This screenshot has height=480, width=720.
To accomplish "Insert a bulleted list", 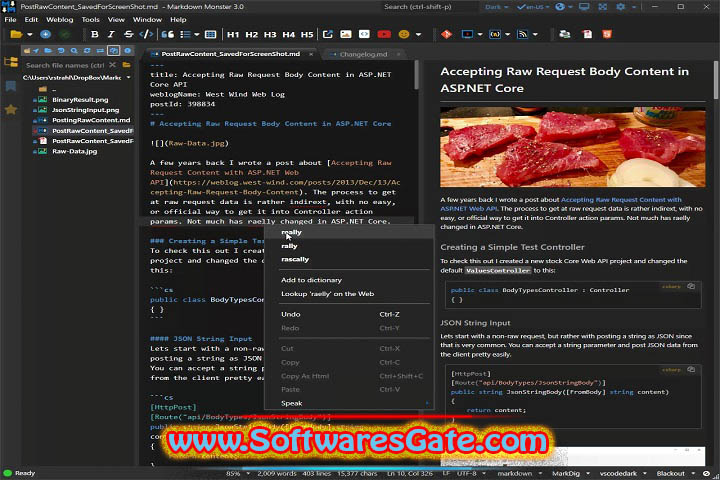I will point(185,34).
